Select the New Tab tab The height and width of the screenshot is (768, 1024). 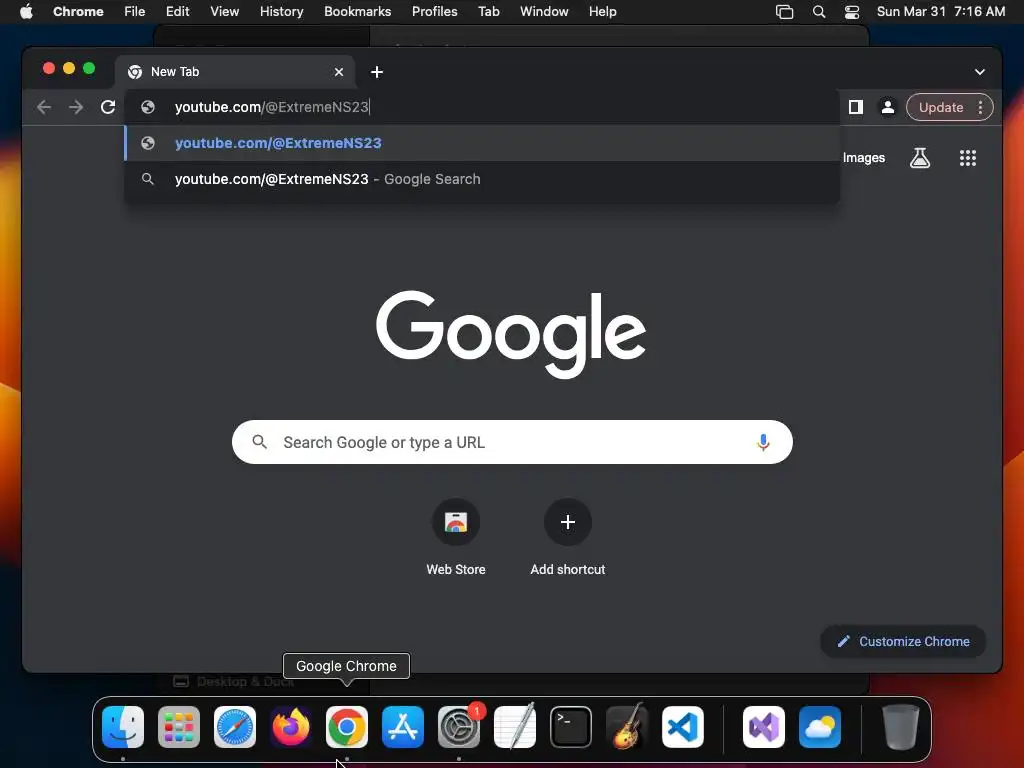point(235,72)
